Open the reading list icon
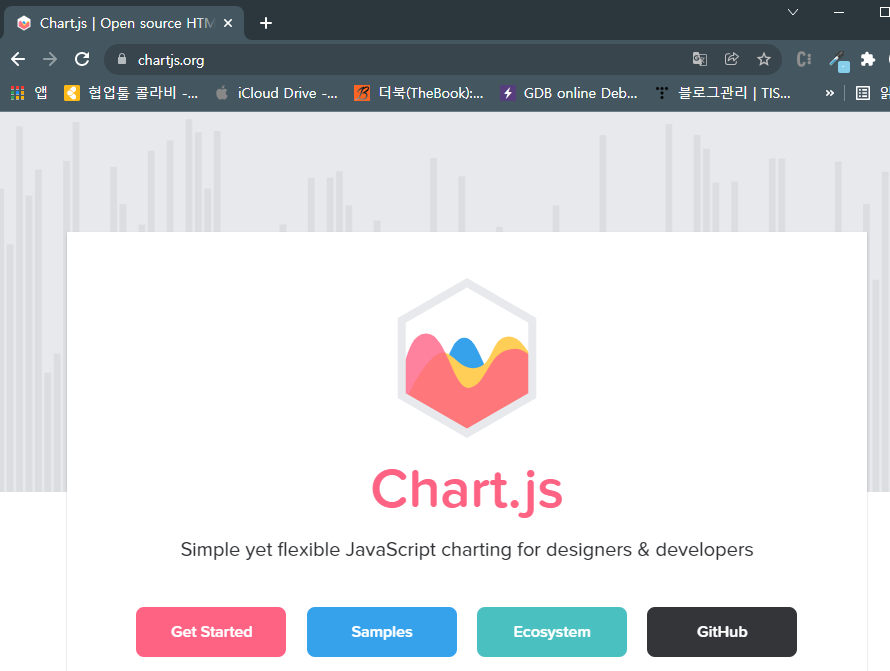890x671 pixels. (863, 93)
